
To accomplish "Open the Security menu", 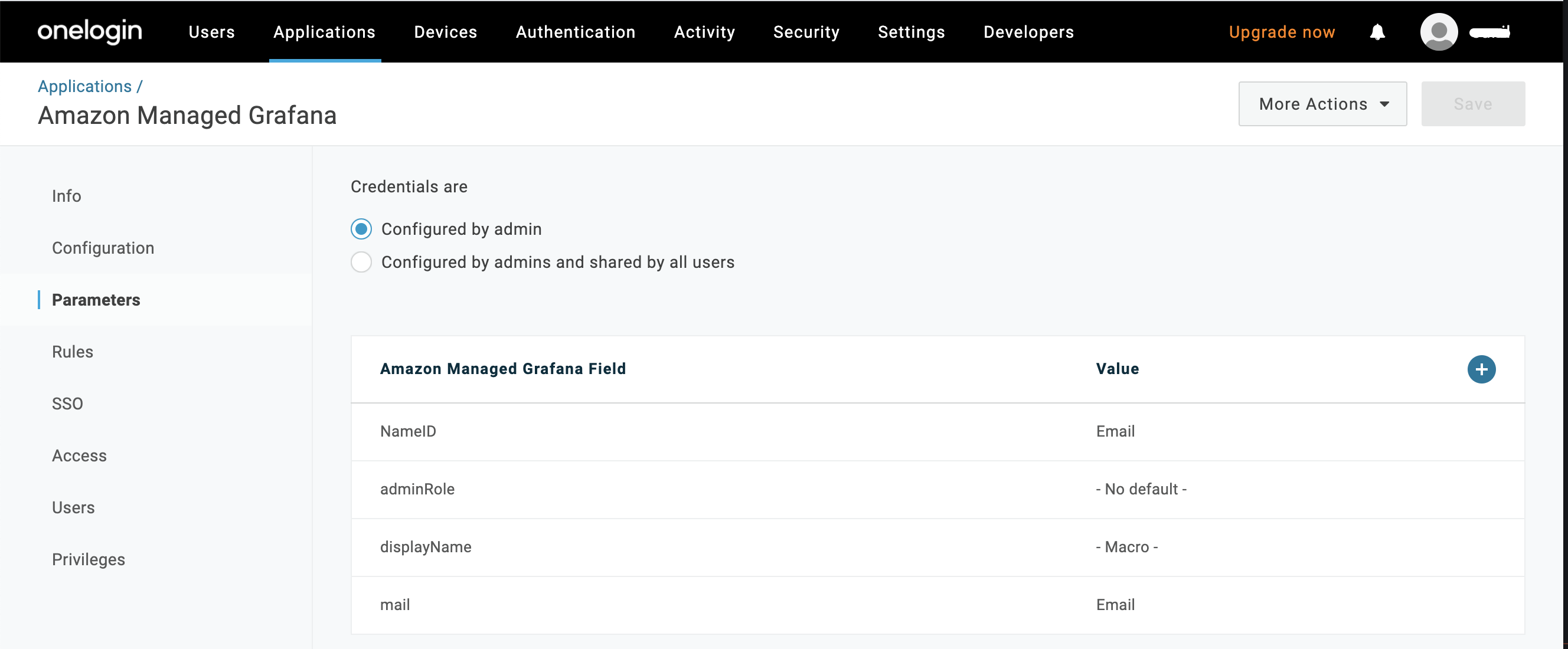I will [806, 32].
